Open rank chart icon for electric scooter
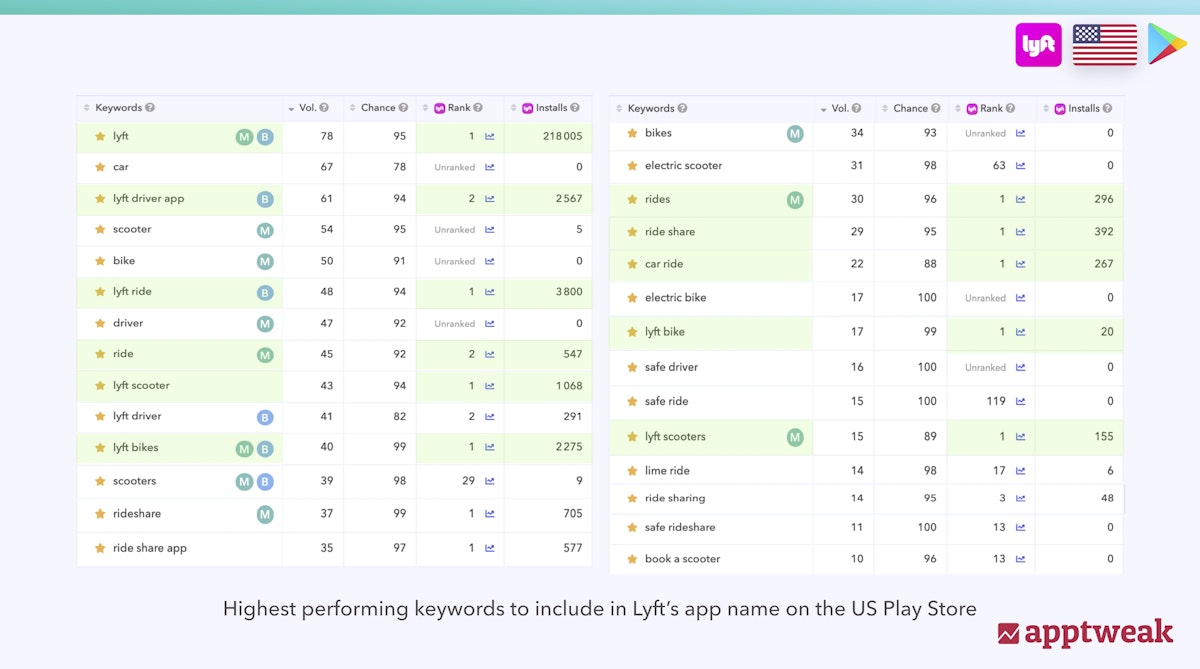This screenshot has height=669, width=1200. pyautogui.click(x=1020, y=166)
